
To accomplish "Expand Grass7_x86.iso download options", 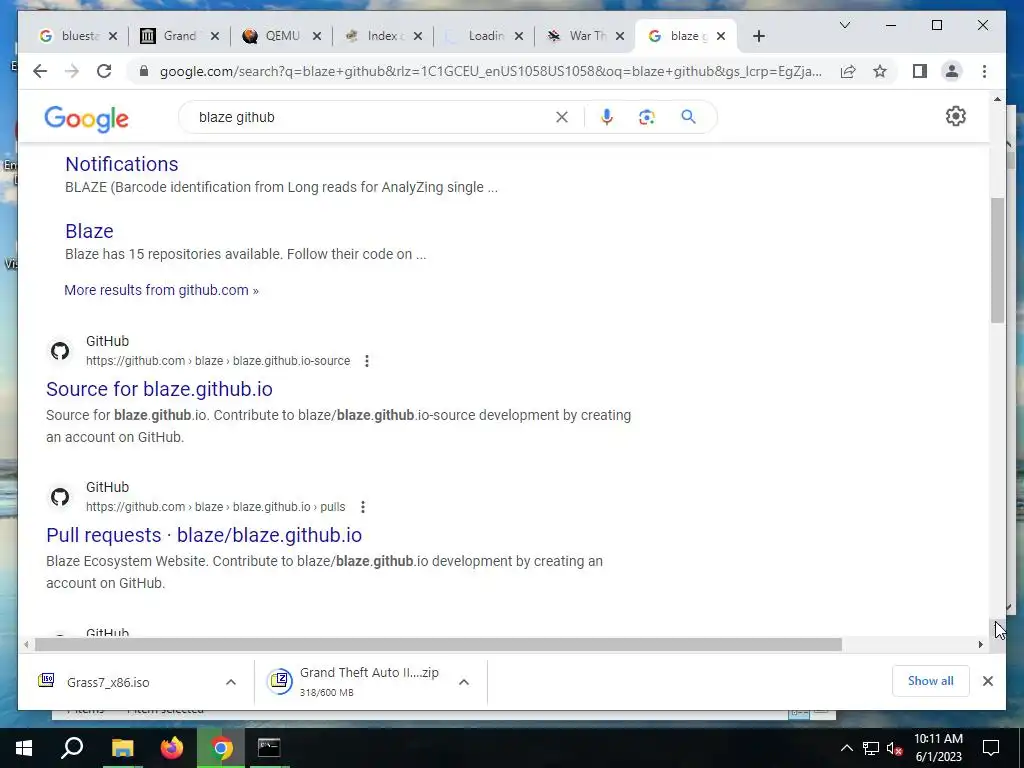I will [x=231, y=682].
